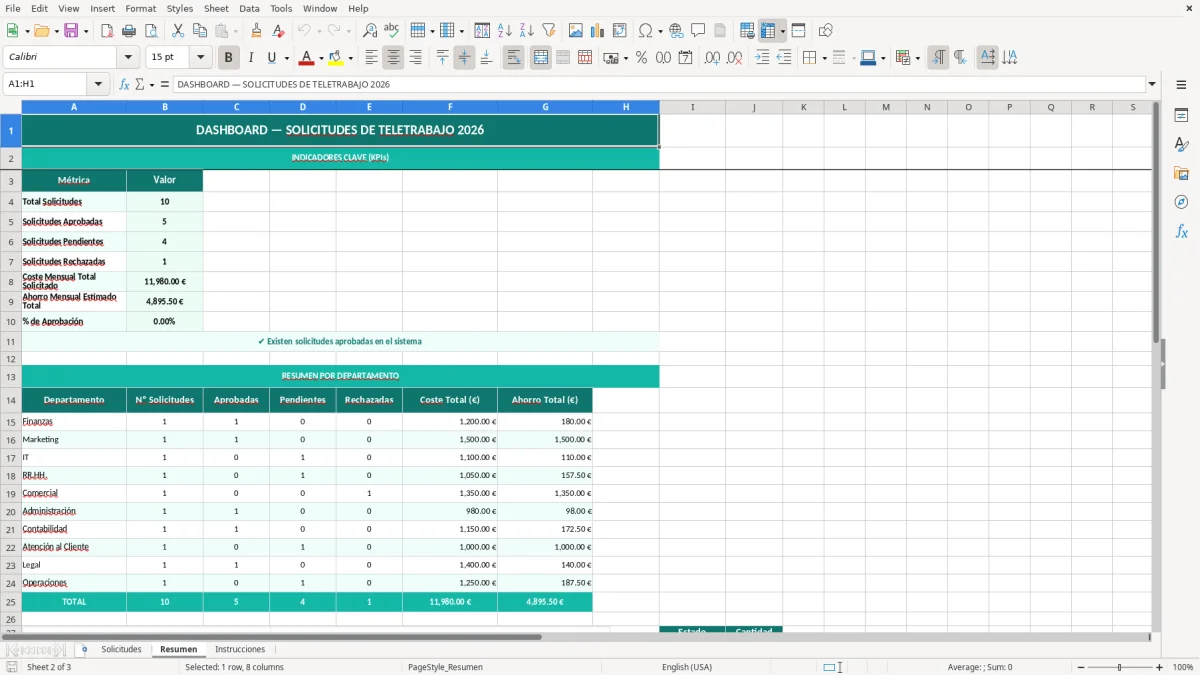The height and width of the screenshot is (675, 1200).
Task: Open sidebar Navigator compass icon
Action: [1181, 202]
